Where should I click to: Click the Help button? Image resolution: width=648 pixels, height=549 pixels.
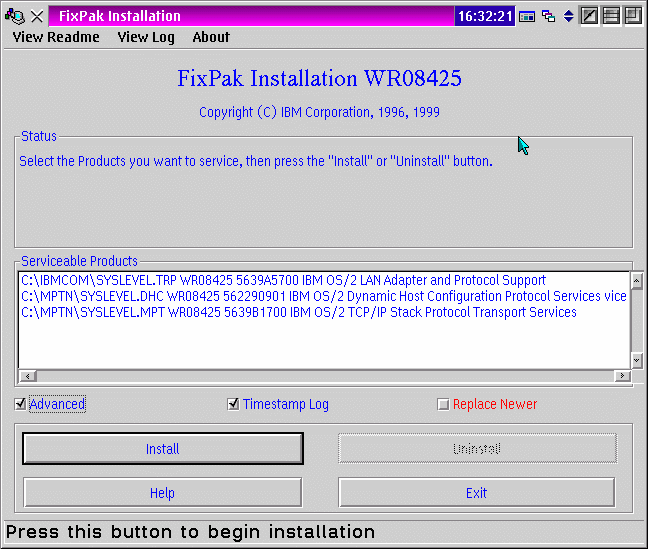pyautogui.click(x=163, y=493)
